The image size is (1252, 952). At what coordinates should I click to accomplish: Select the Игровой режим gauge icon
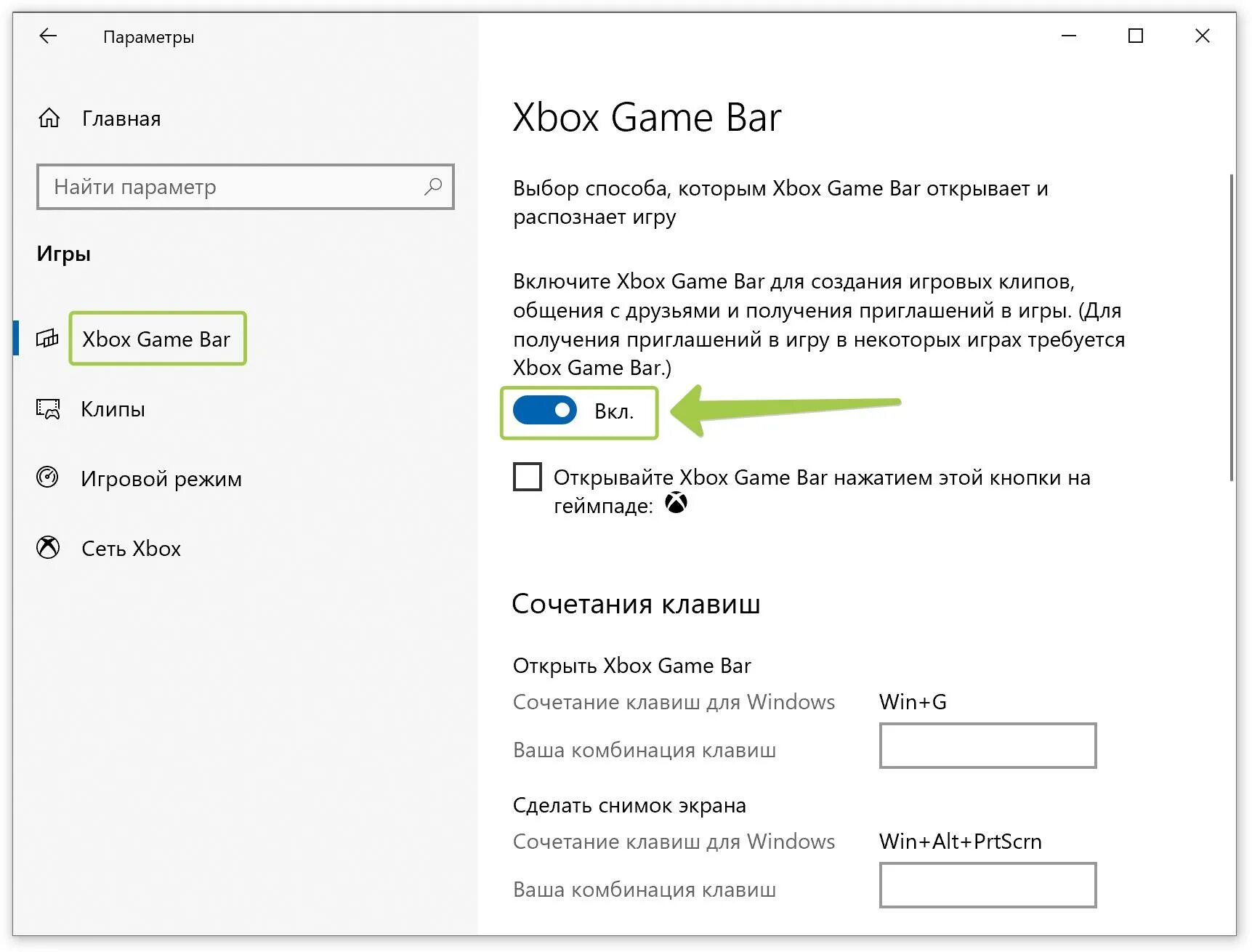(x=48, y=477)
